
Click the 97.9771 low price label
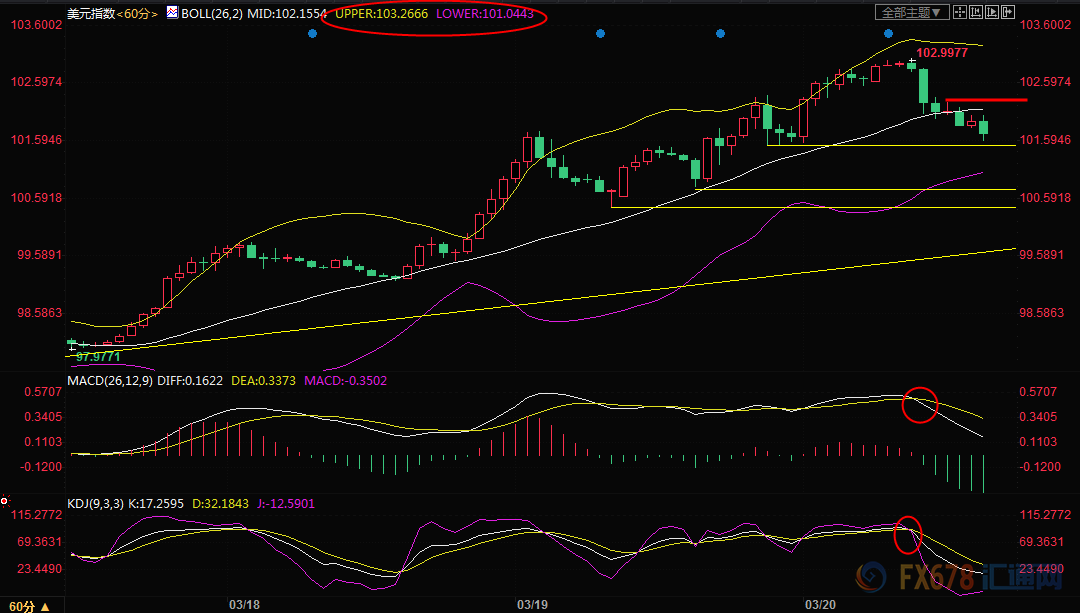point(98,356)
